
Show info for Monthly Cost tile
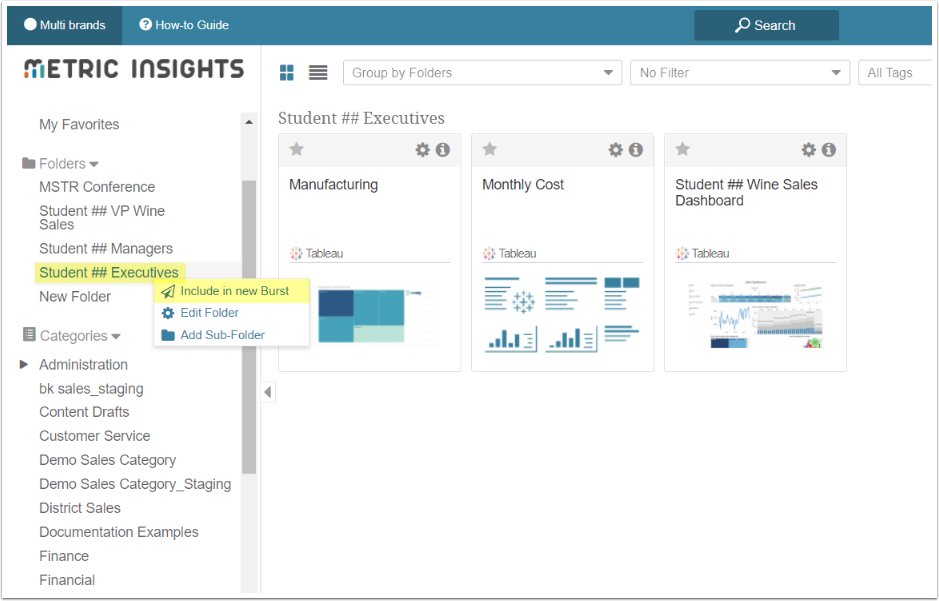[636, 150]
